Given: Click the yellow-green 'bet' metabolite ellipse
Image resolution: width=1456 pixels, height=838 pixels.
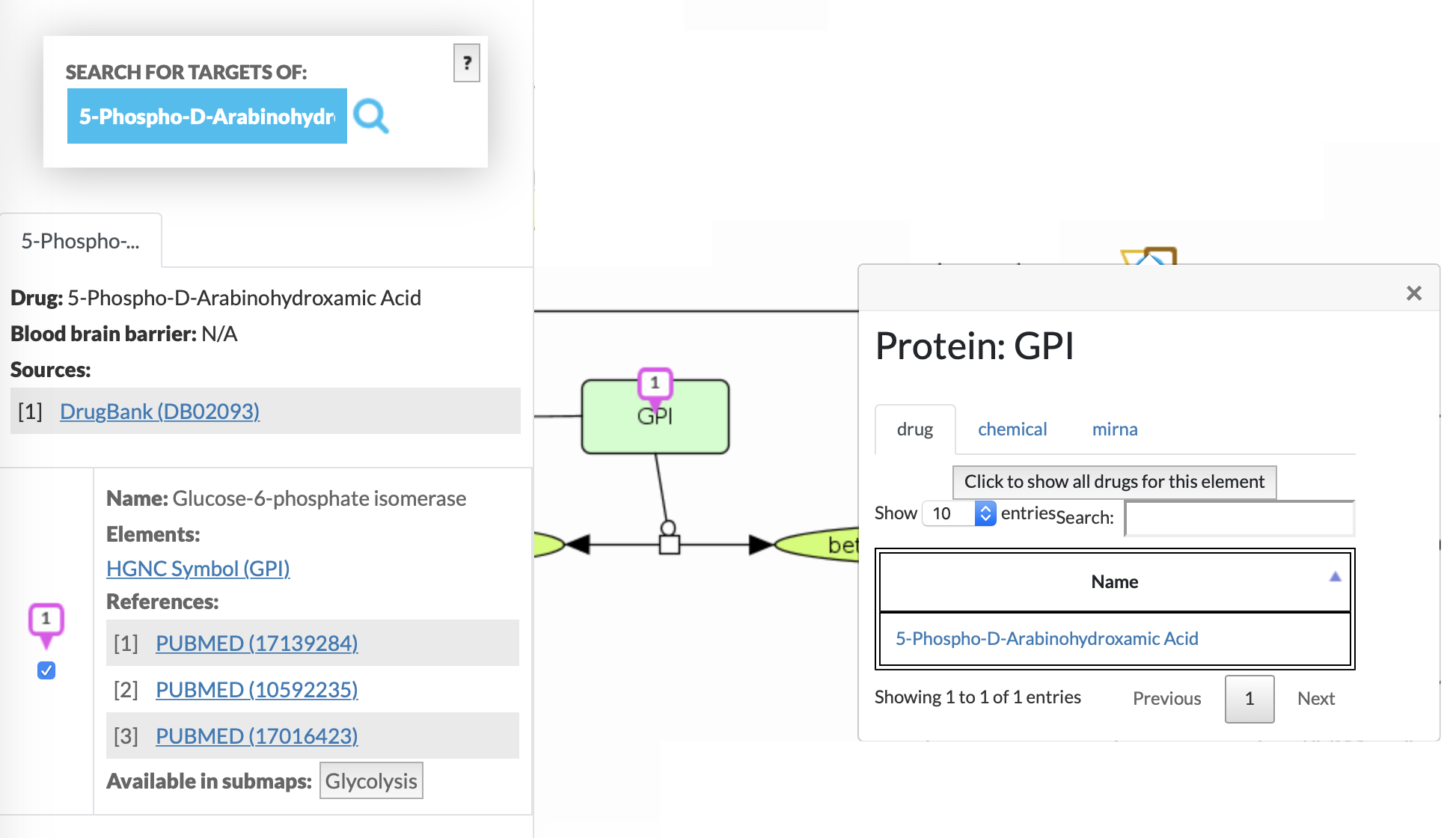Looking at the screenshot, I should pyautogui.click(x=819, y=545).
